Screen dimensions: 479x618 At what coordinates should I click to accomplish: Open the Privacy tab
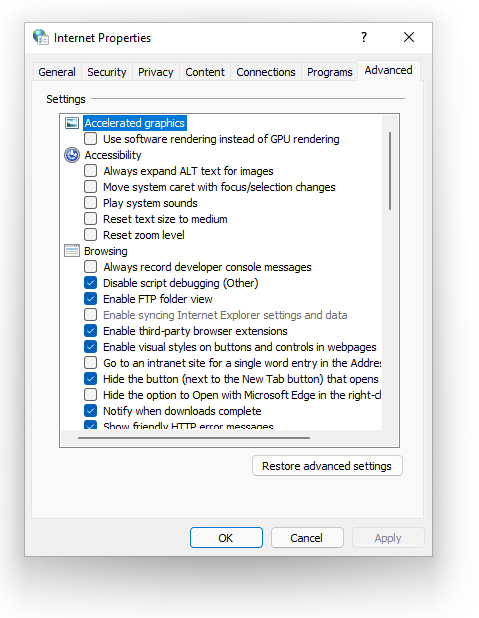point(156,72)
